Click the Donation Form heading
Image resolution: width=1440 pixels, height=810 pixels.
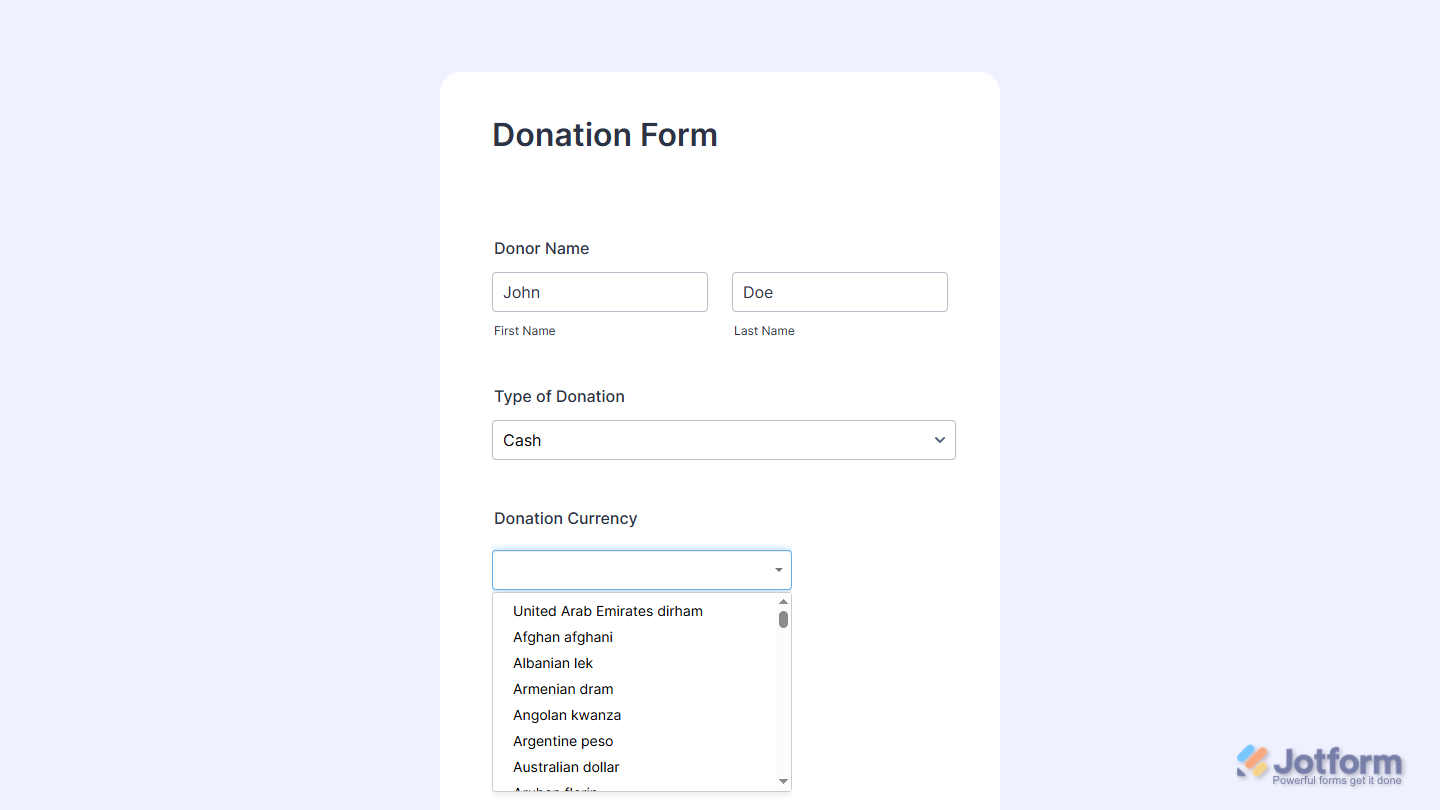coord(604,134)
